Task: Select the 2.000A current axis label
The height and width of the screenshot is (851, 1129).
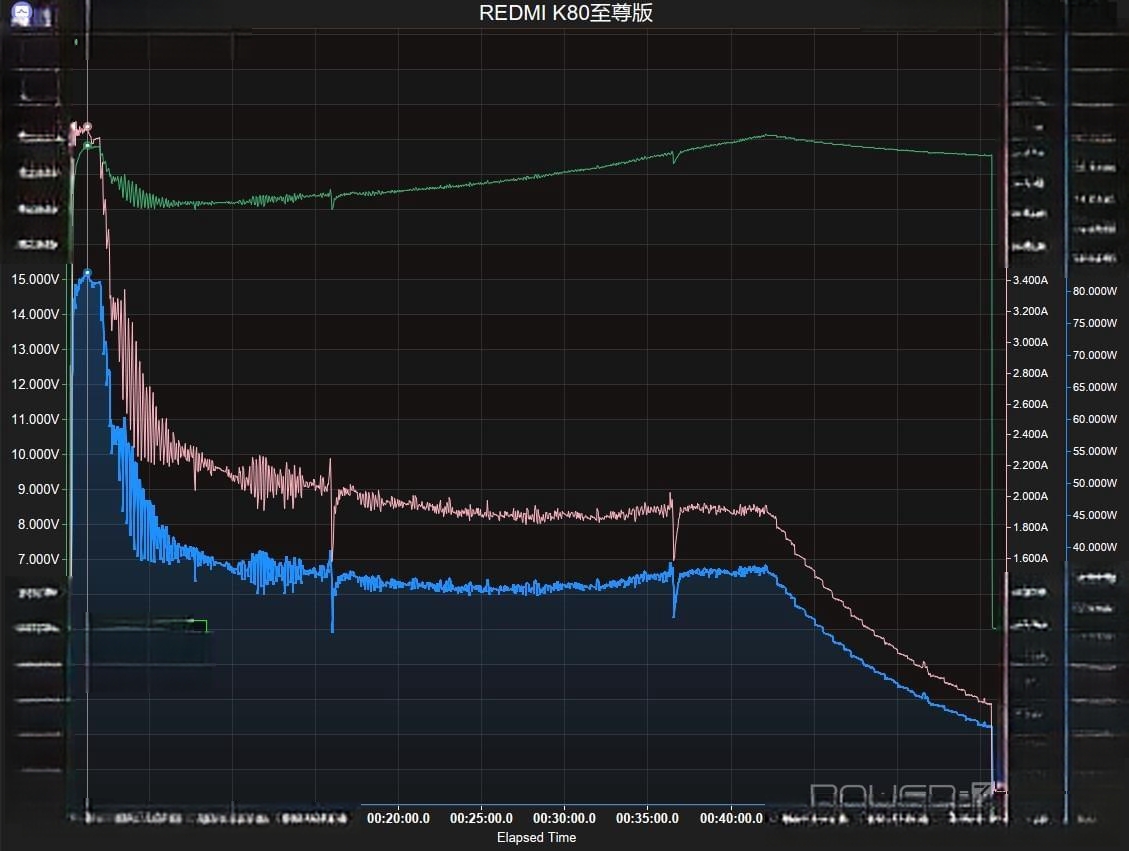Action: pos(1030,496)
